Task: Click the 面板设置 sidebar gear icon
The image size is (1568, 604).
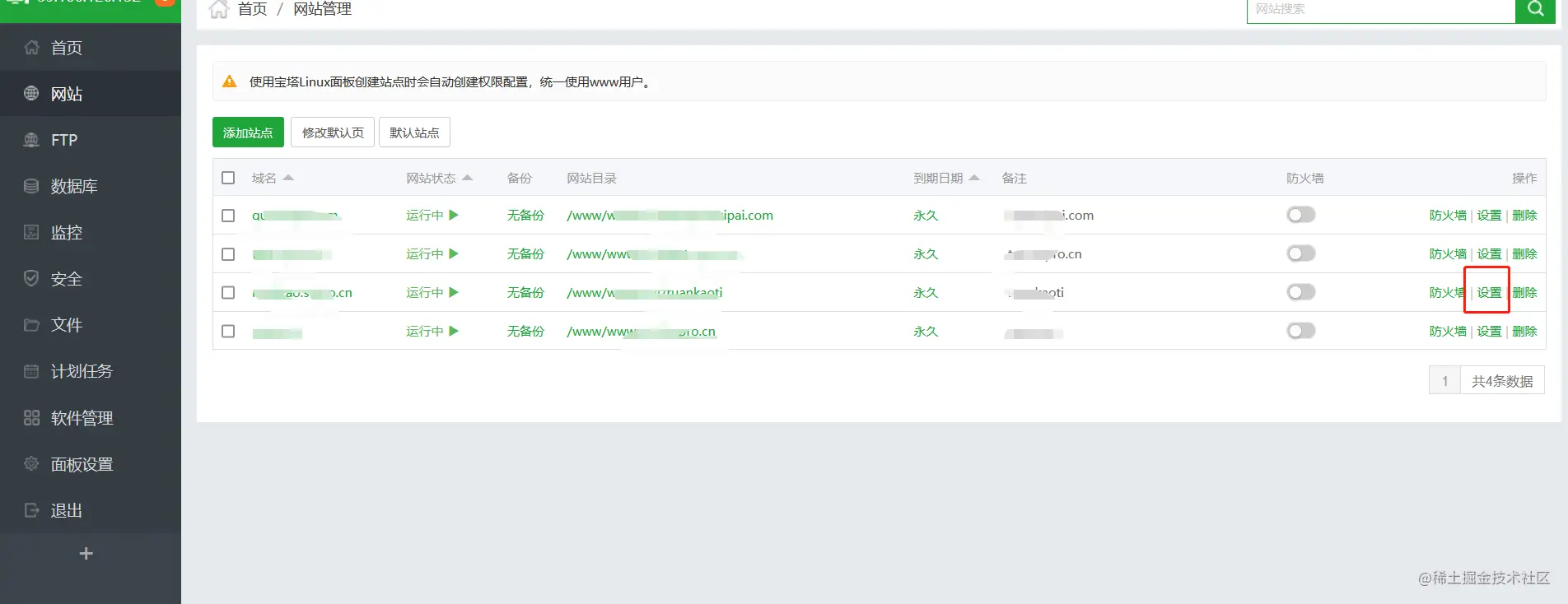Action: coord(31,464)
